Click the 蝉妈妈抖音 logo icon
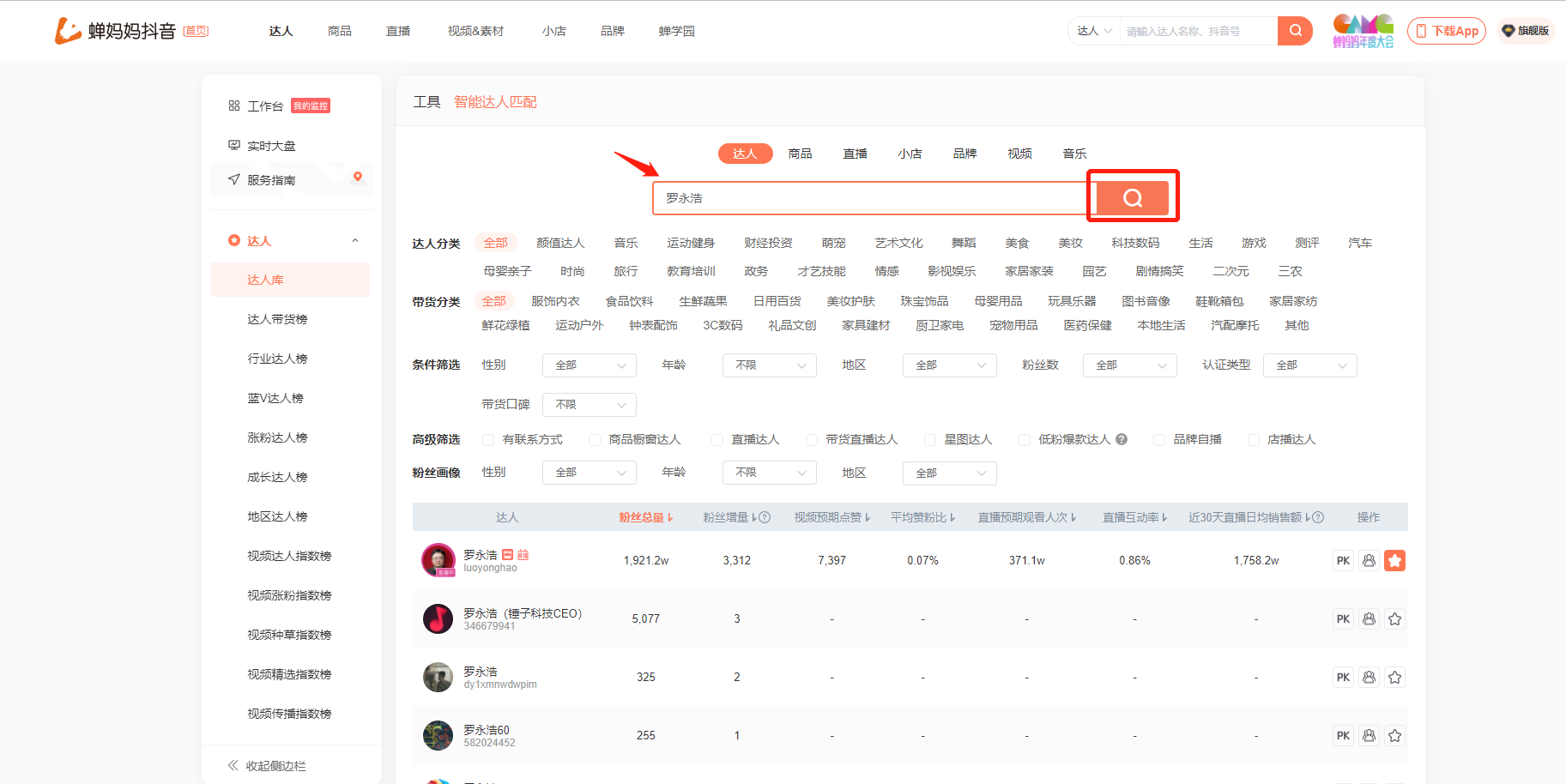Image resolution: width=1566 pixels, height=784 pixels. pos(68,31)
